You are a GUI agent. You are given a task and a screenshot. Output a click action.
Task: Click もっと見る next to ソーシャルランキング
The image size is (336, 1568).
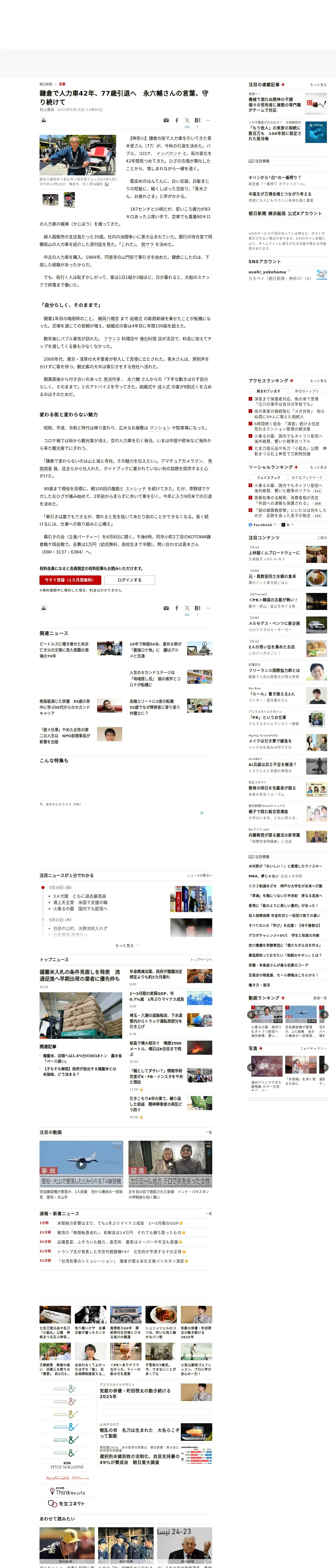318,468
